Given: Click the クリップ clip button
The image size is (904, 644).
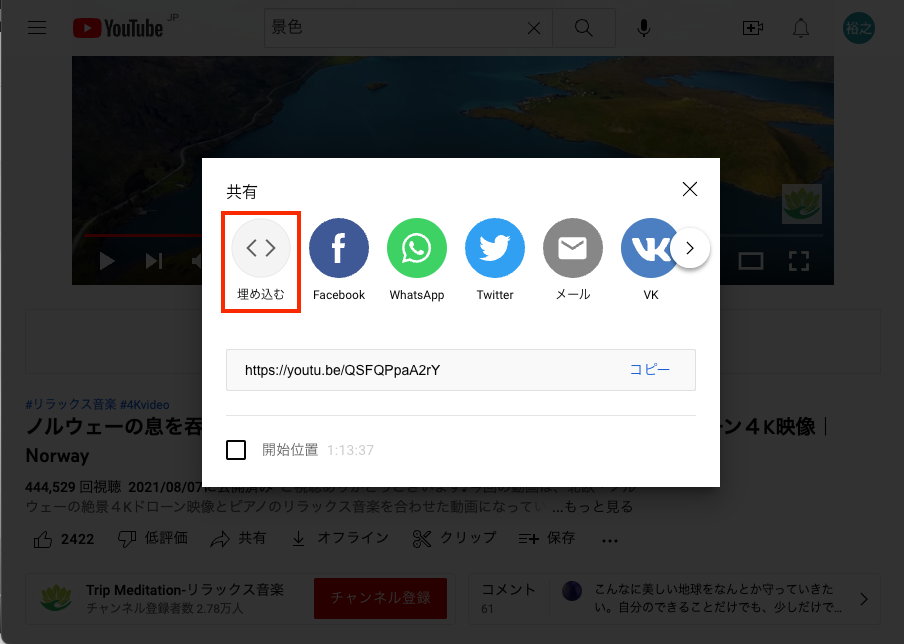Looking at the screenshot, I should coord(454,538).
